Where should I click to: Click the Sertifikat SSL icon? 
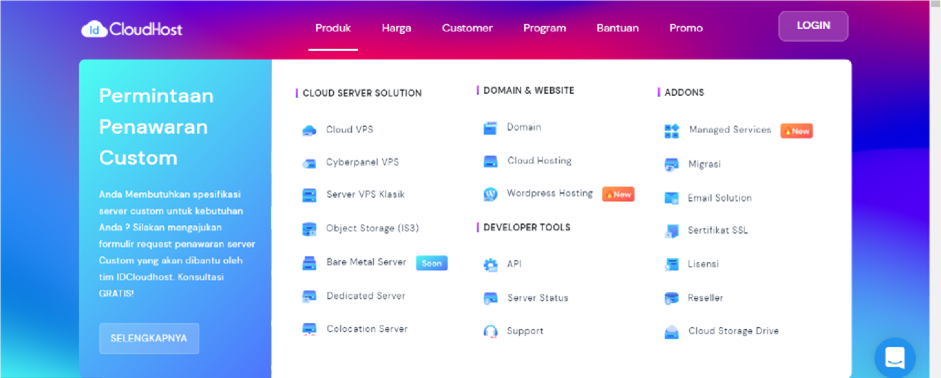[672, 231]
